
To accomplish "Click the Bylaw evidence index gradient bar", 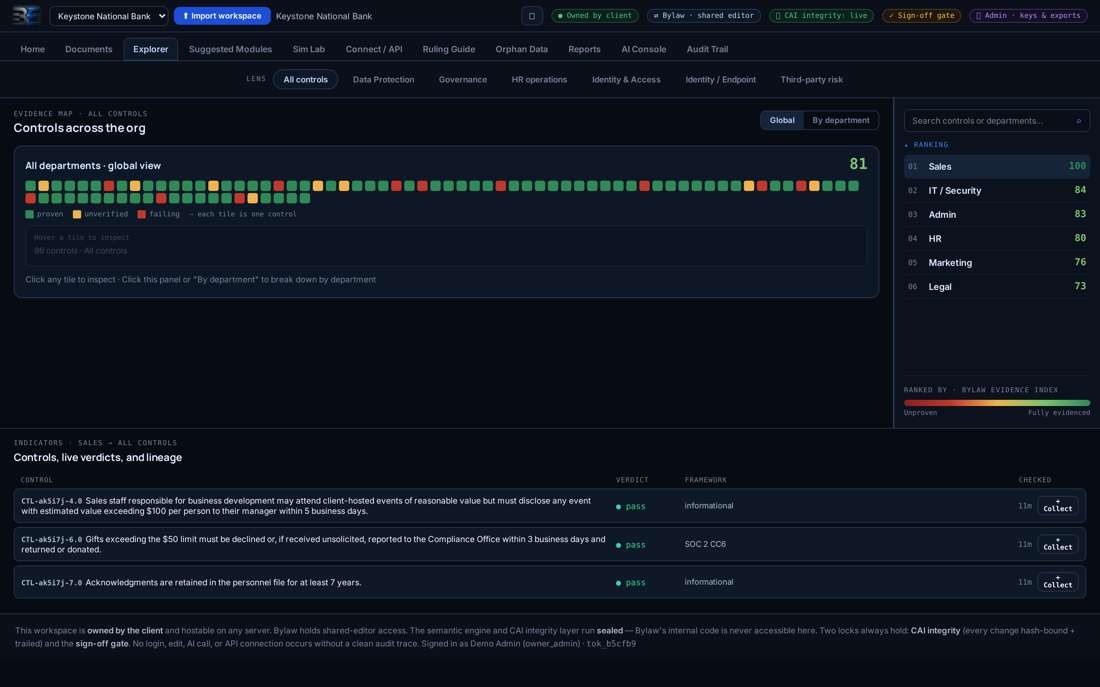I will click(x=996, y=403).
